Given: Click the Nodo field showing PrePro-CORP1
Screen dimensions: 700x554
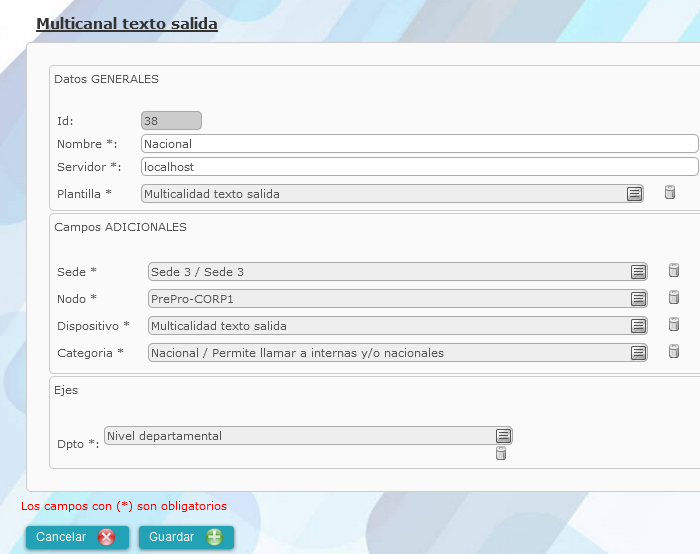Looking at the screenshot, I should (397, 299).
